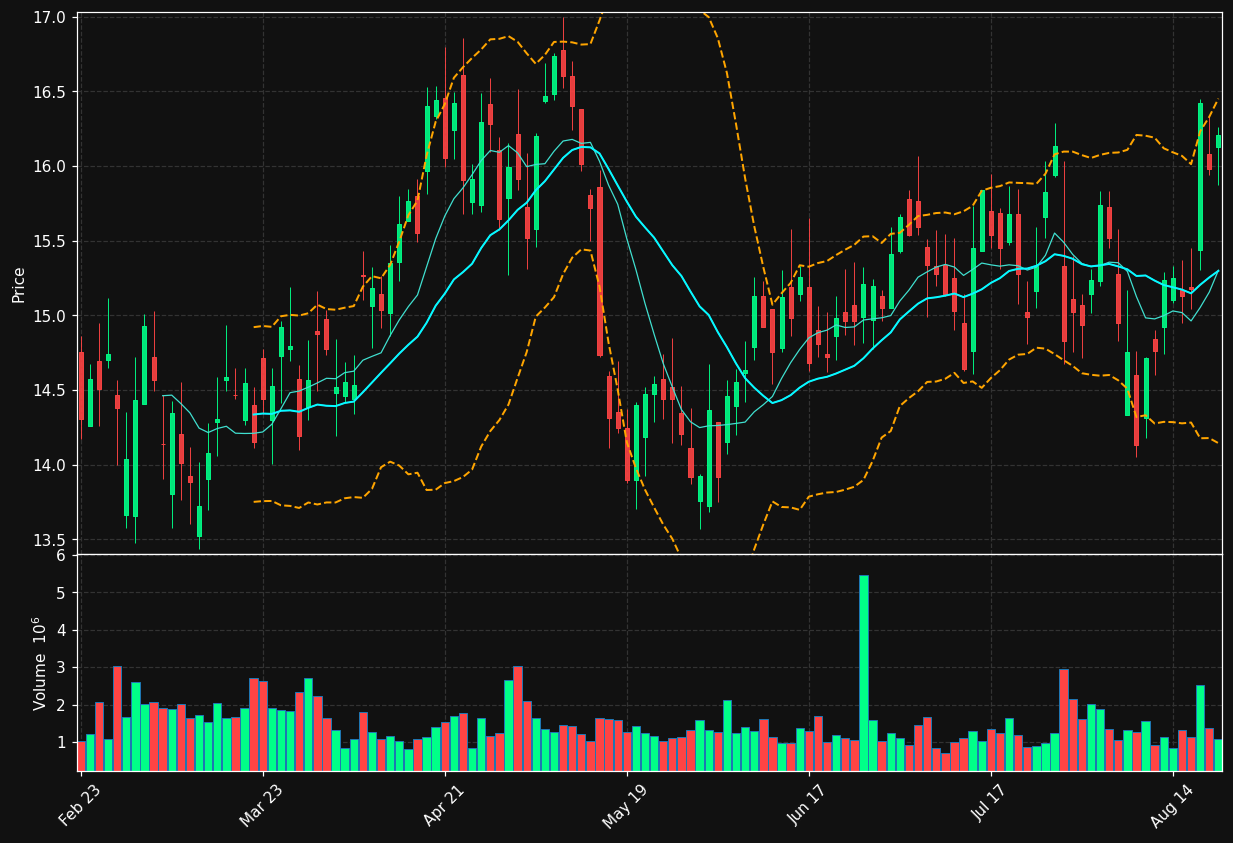
Task: Click the 'Apr 21' date label
Action: (x=444, y=806)
